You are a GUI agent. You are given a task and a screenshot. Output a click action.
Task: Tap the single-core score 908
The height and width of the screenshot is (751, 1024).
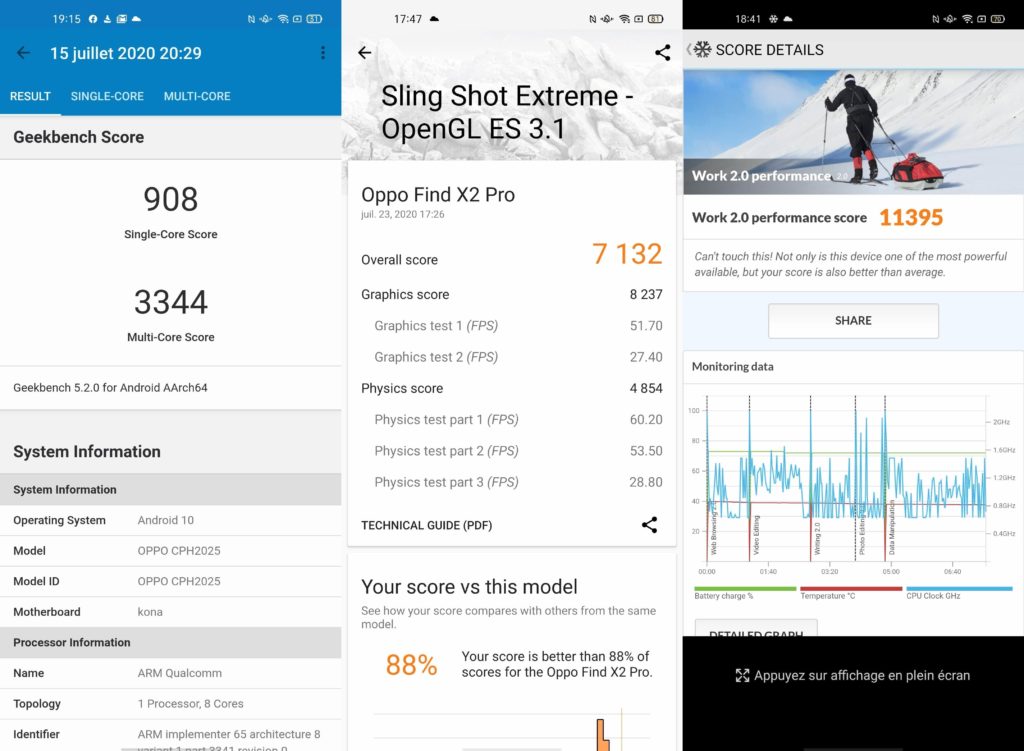(x=170, y=199)
